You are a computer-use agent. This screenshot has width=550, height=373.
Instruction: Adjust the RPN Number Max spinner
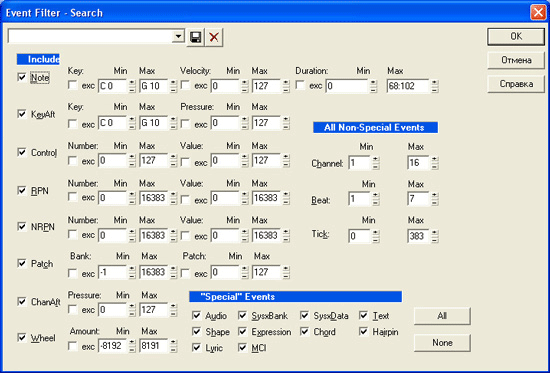tap(173, 198)
